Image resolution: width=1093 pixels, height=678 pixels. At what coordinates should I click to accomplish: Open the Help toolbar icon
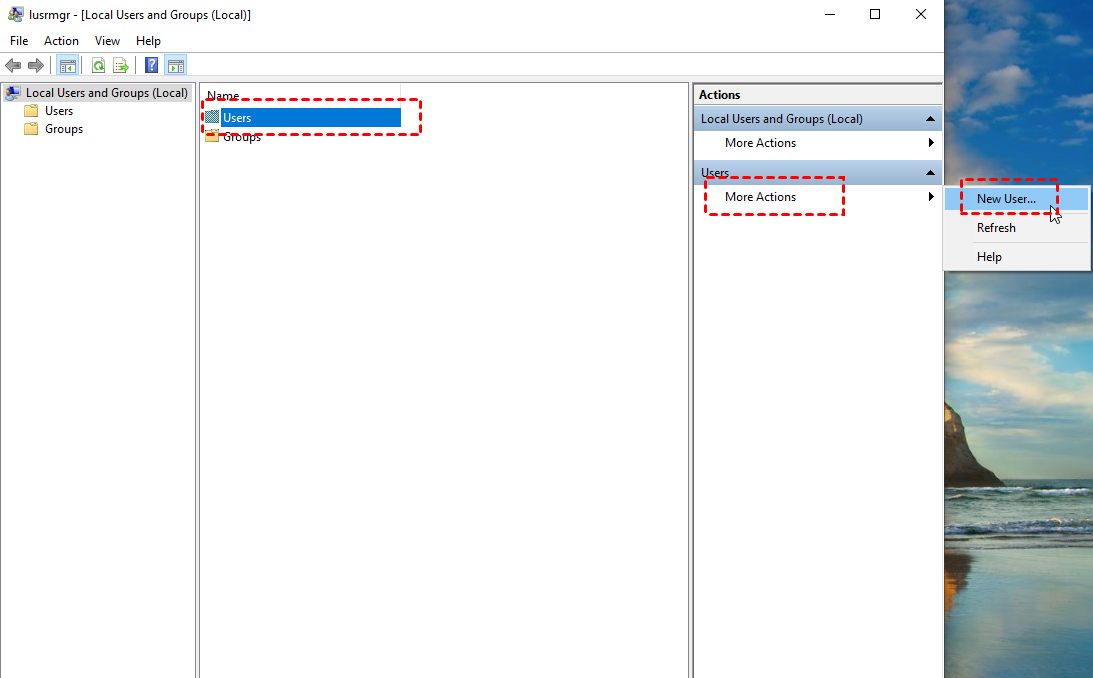click(x=151, y=66)
